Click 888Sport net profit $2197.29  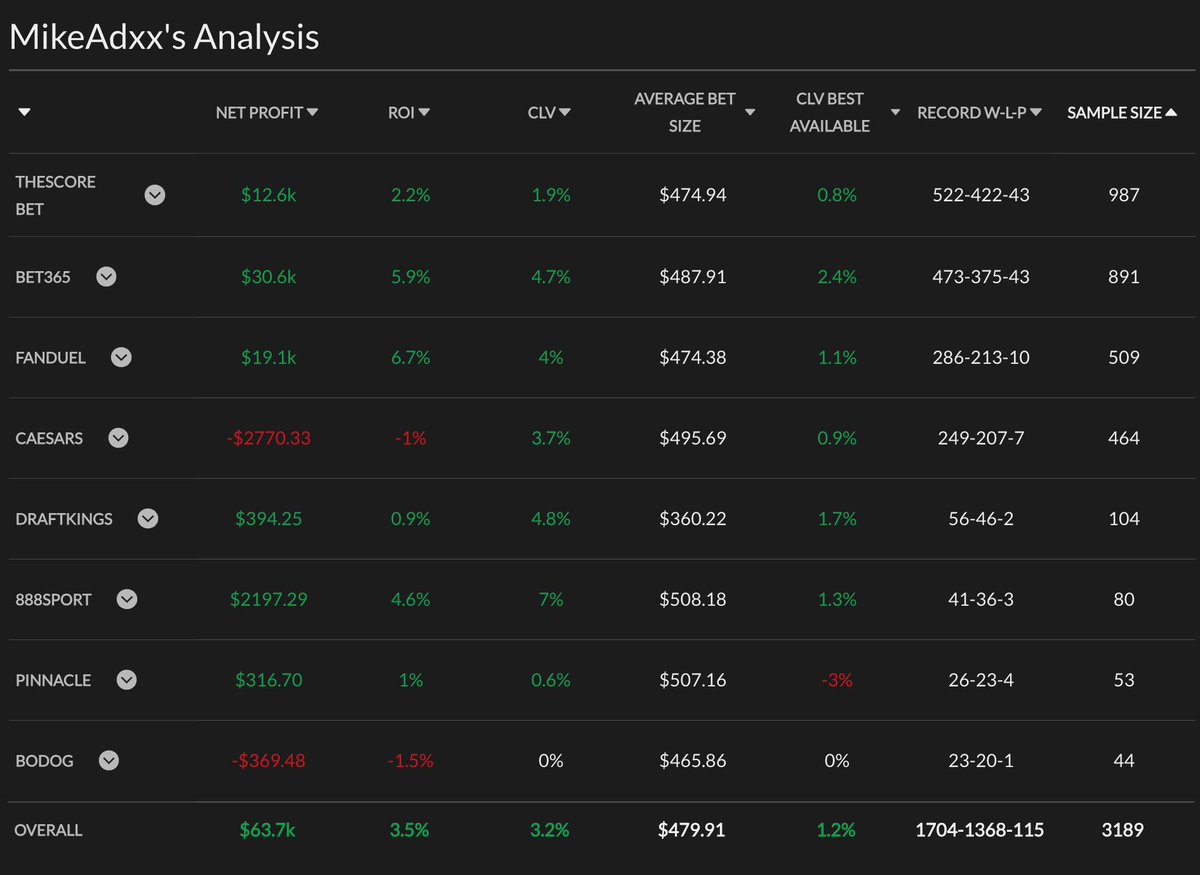click(x=268, y=600)
